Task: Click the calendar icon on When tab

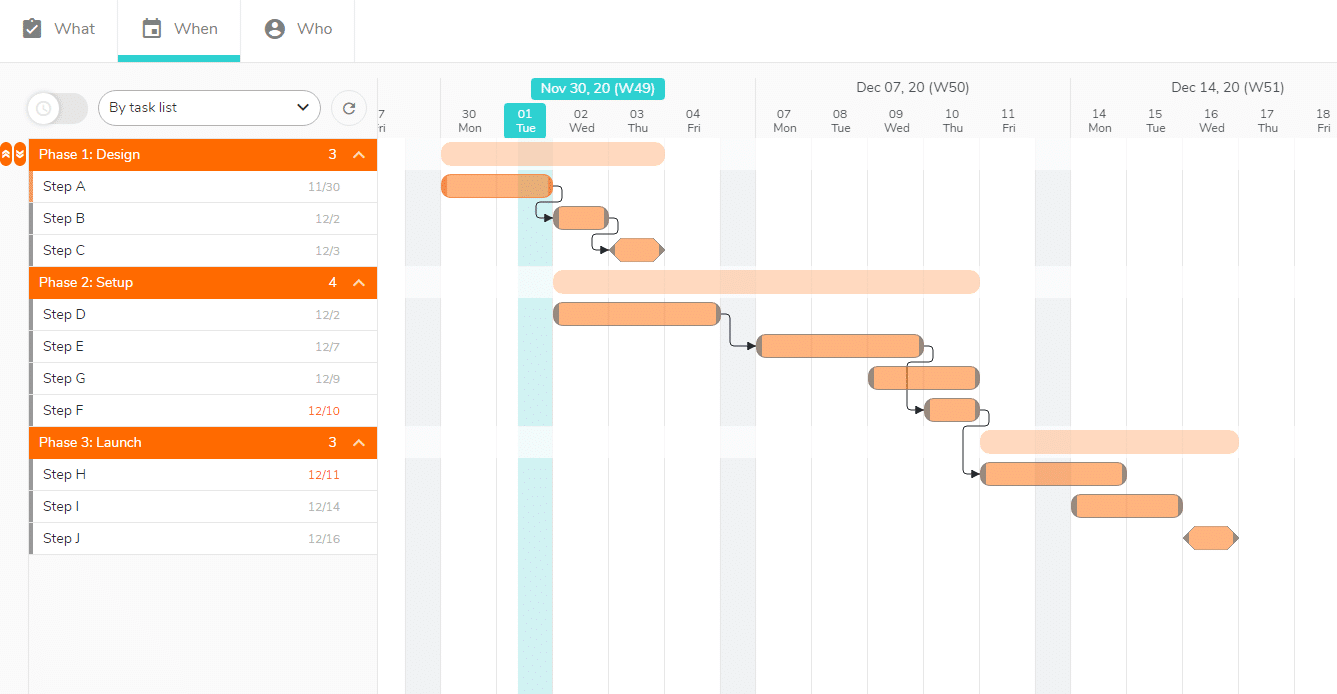Action: pos(152,28)
